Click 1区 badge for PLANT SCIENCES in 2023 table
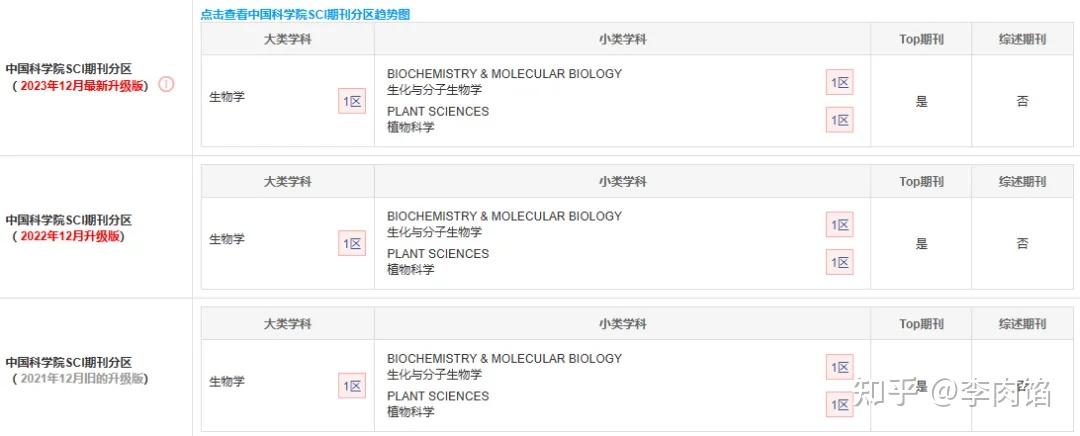This screenshot has height=436, width=1080. click(840, 121)
